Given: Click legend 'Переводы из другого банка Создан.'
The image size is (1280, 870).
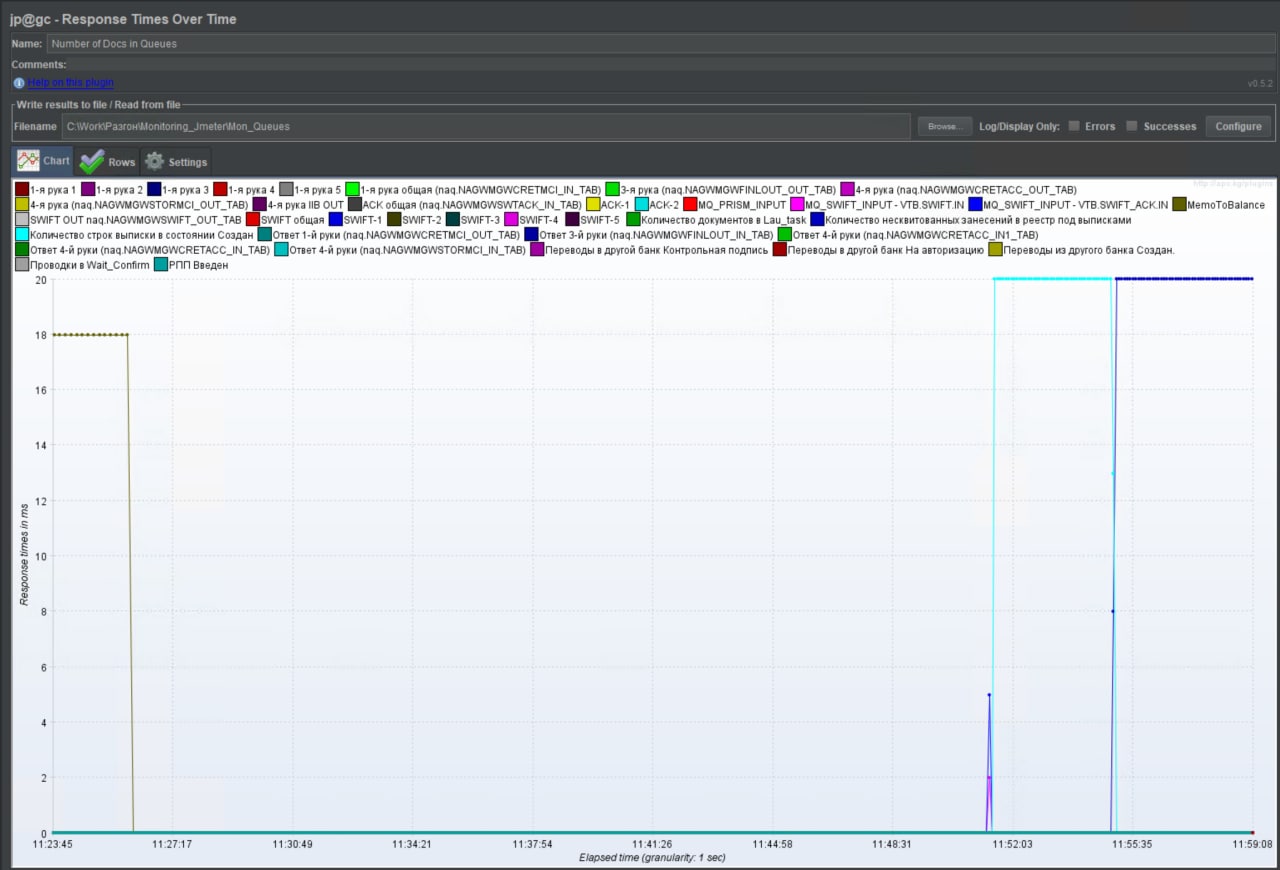Looking at the screenshot, I should (x=1089, y=250).
